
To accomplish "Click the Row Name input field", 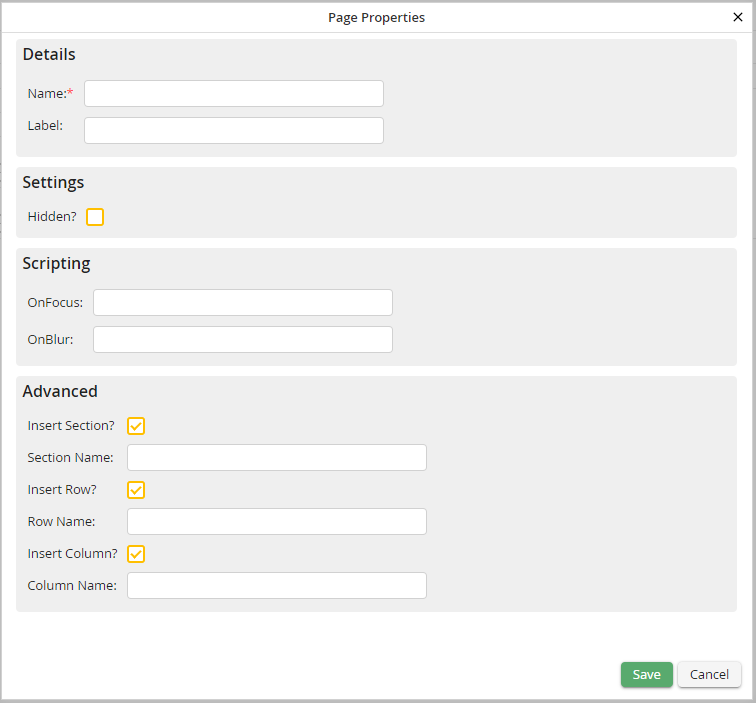I will (x=277, y=522).
